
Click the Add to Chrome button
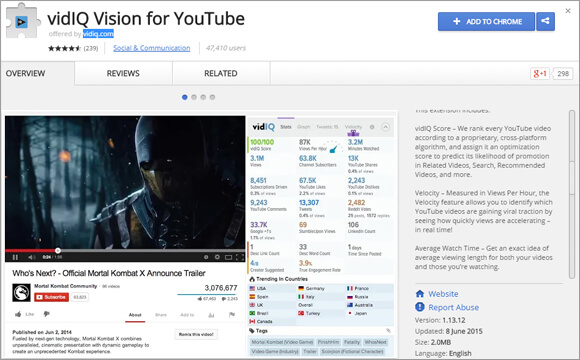point(486,21)
